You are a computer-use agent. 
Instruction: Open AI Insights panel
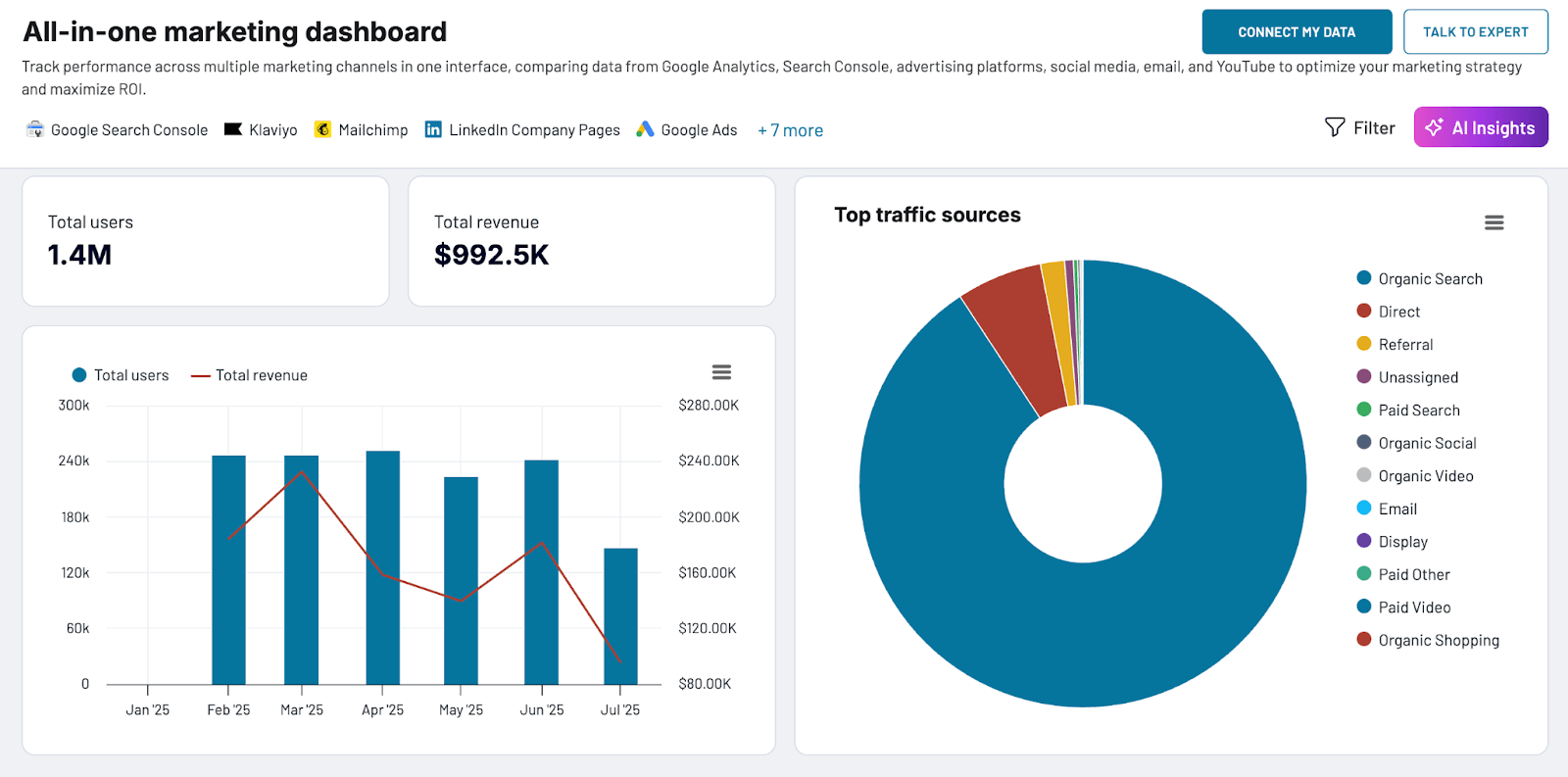coord(1480,127)
